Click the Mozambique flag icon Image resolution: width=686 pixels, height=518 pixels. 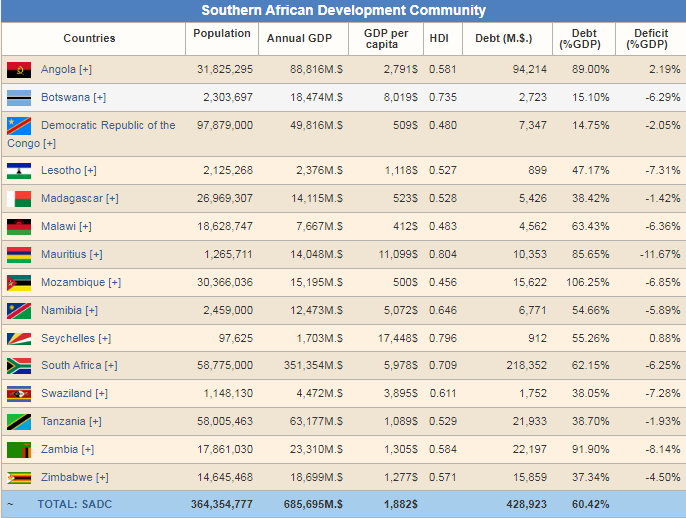(19, 283)
